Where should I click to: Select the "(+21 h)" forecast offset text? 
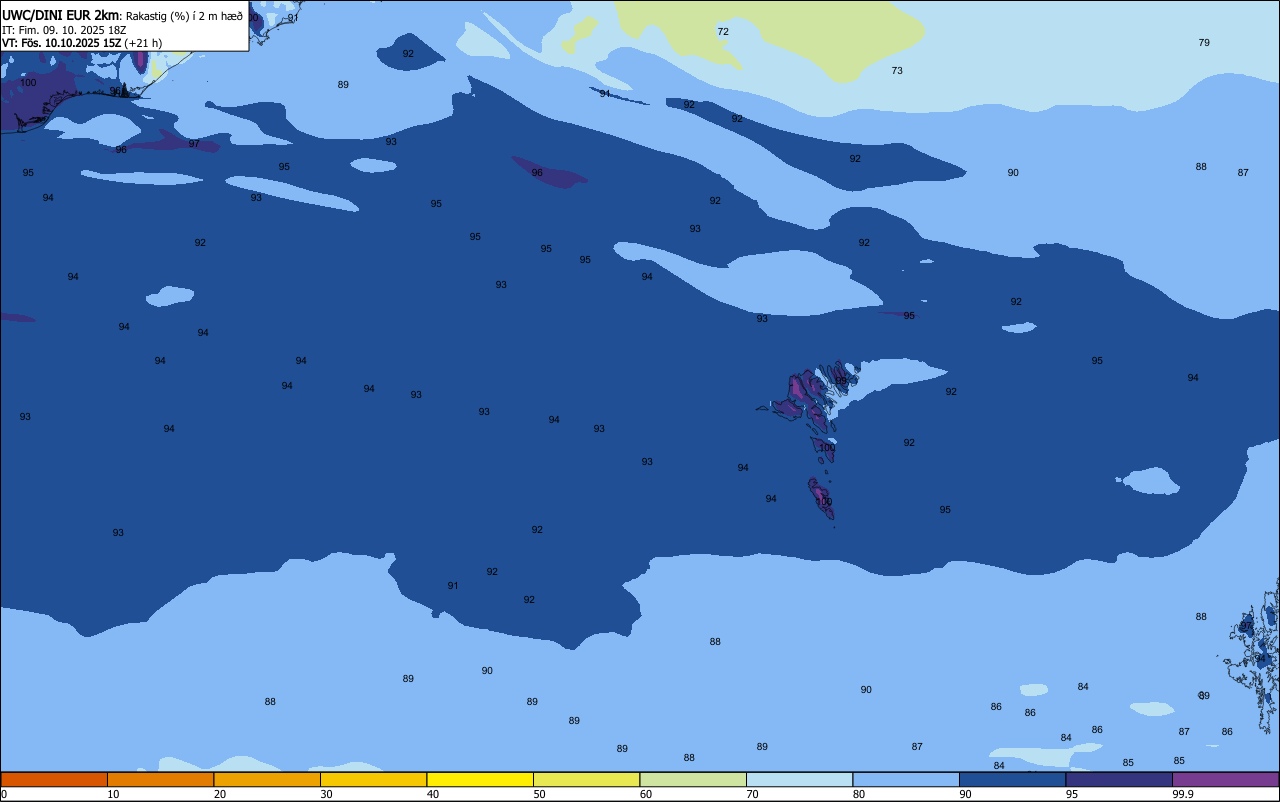click(x=143, y=43)
